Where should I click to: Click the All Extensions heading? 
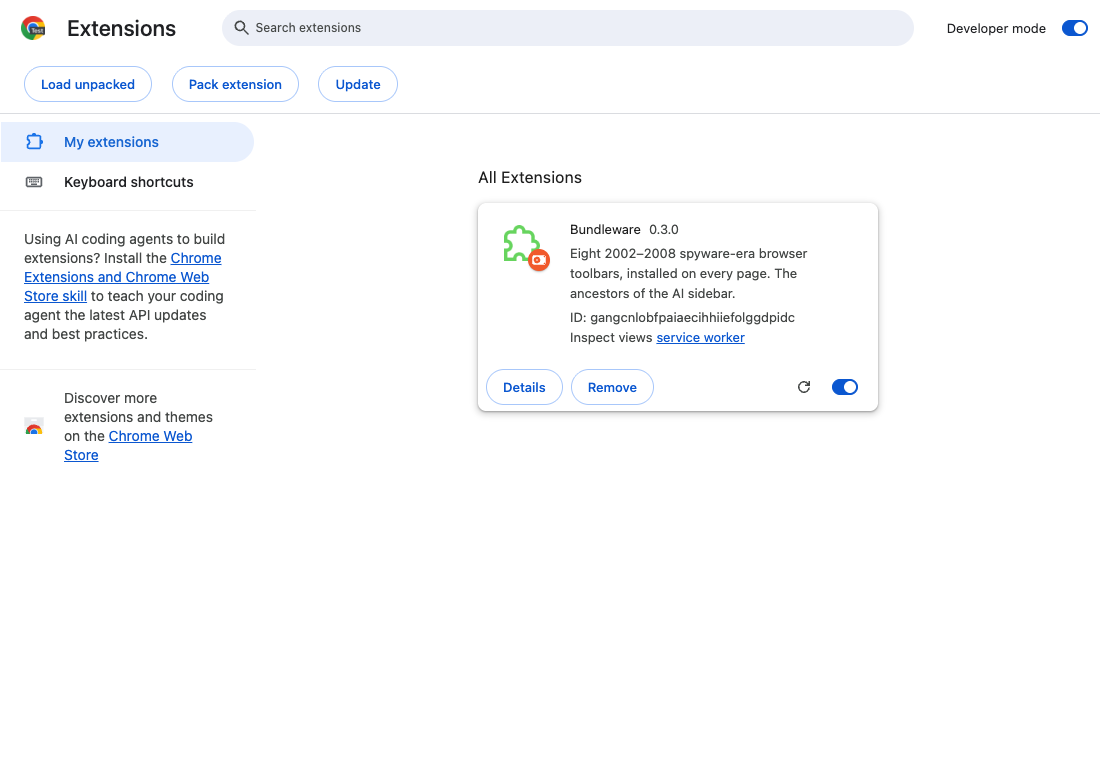530,178
